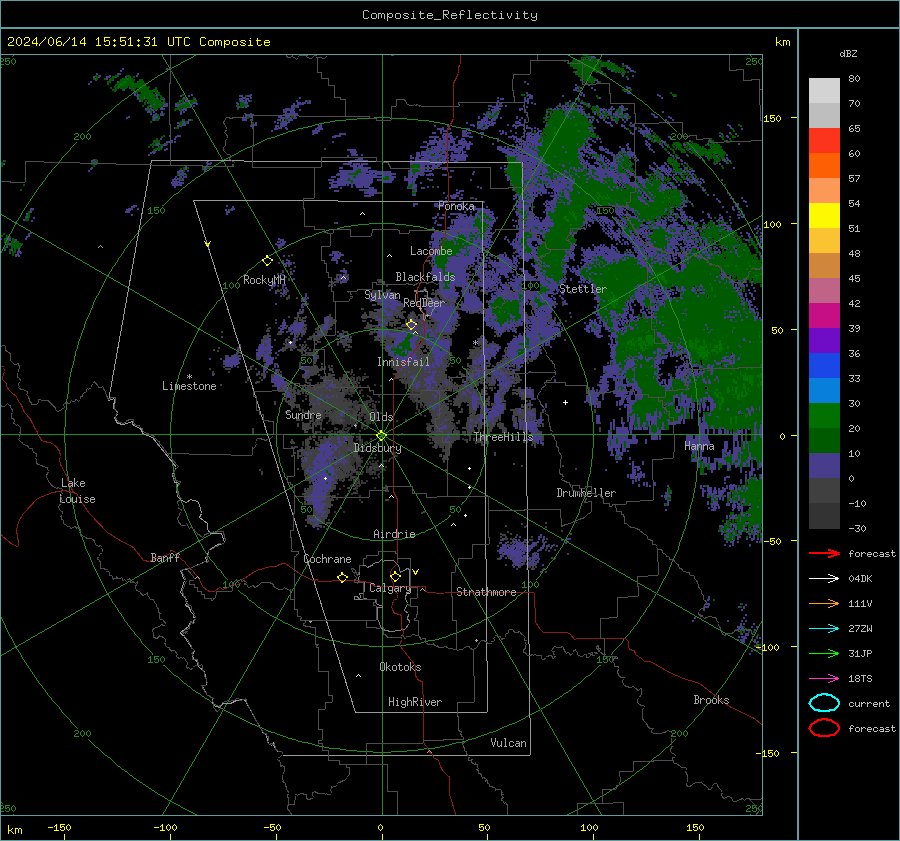Click the Okotoks label on map
900x841 pixels.
pyautogui.click(x=400, y=667)
